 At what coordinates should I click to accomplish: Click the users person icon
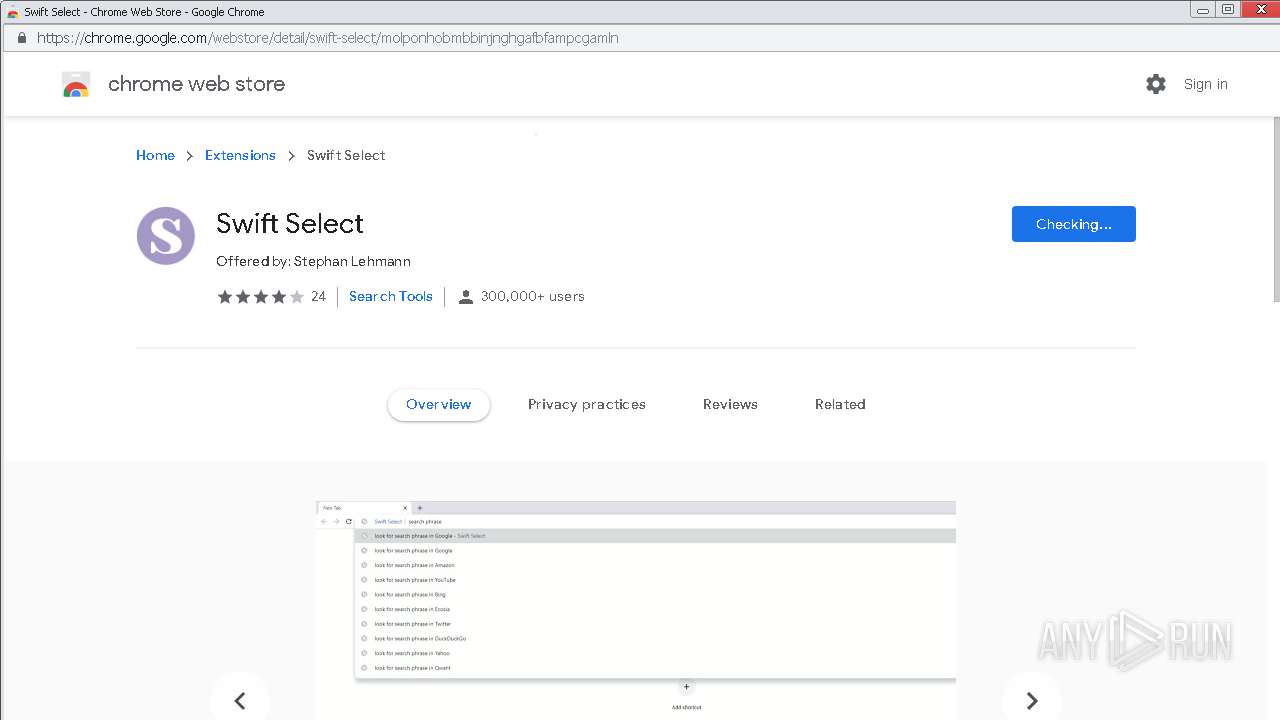[x=465, y=297]
